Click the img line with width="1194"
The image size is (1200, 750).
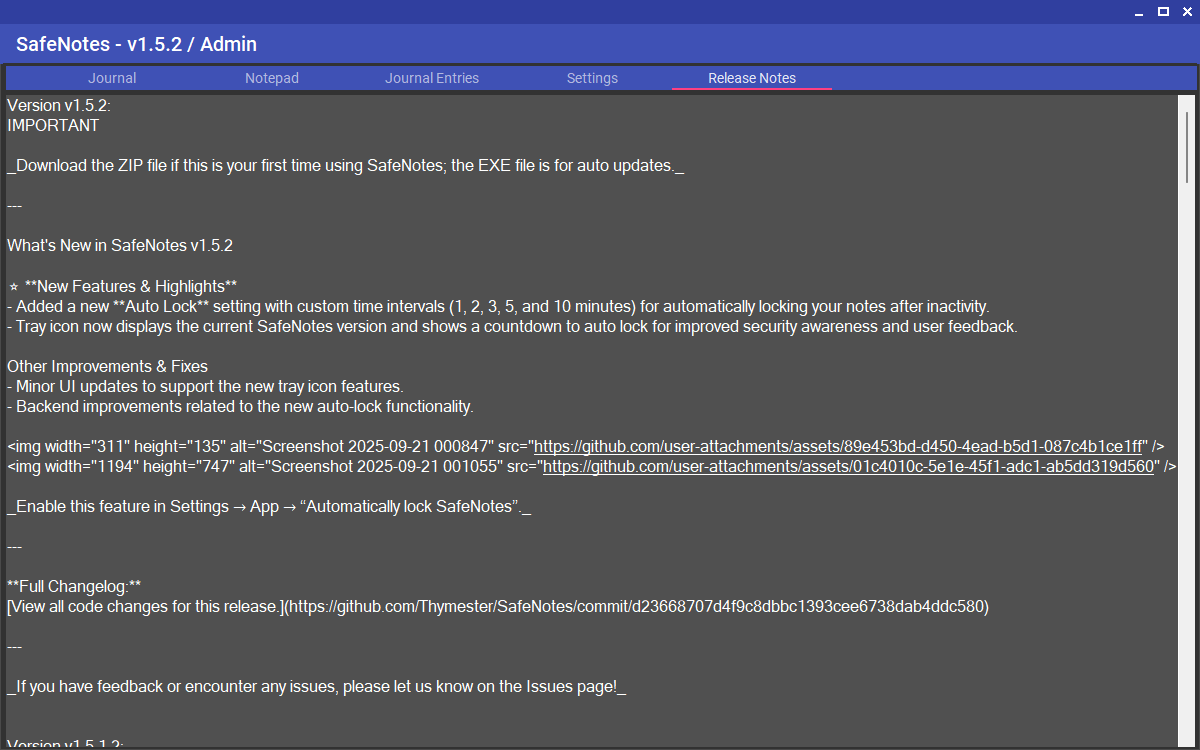591,466
